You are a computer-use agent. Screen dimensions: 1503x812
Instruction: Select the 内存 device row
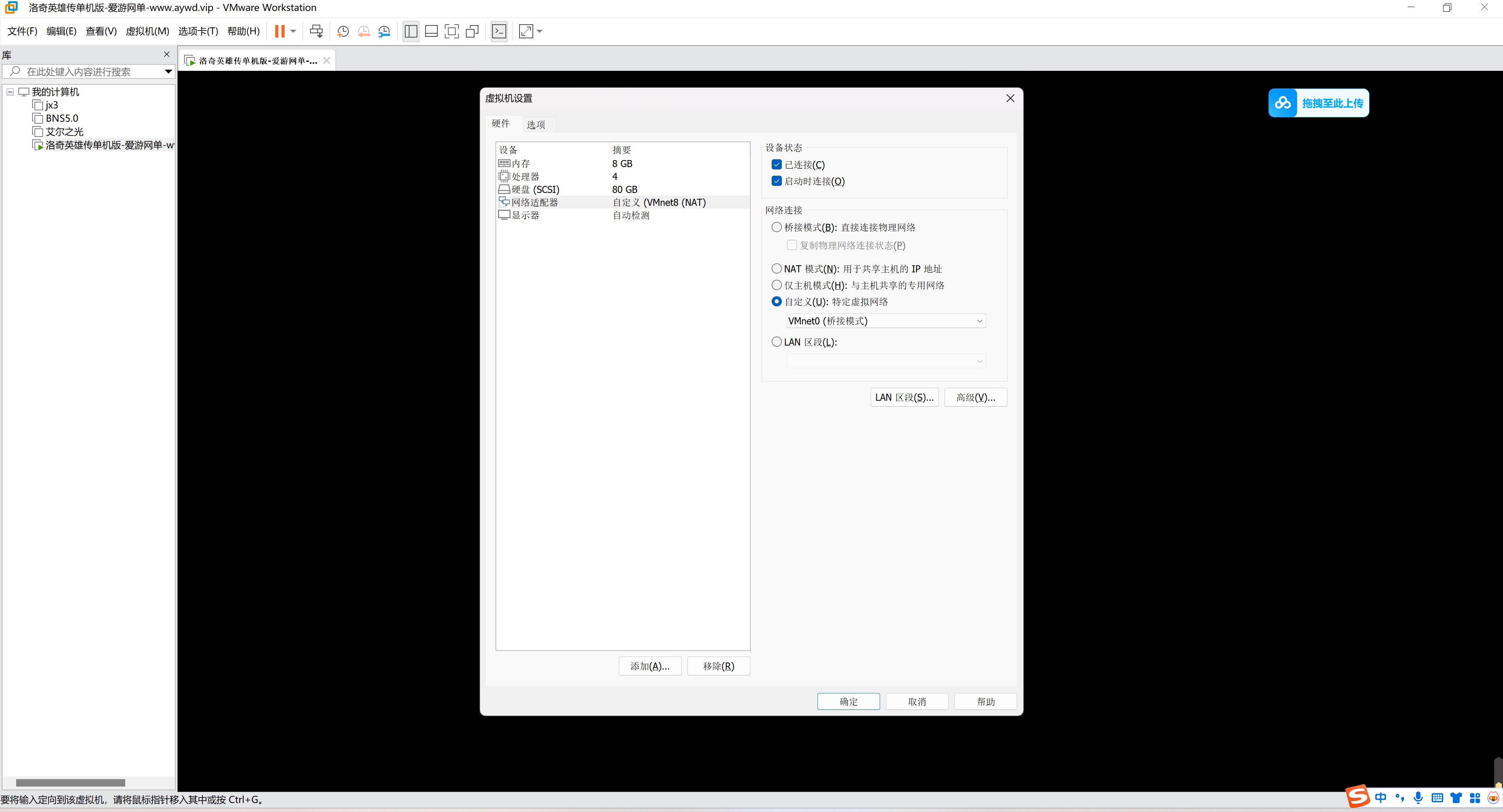pyautogui.click(x=622, y=163)
